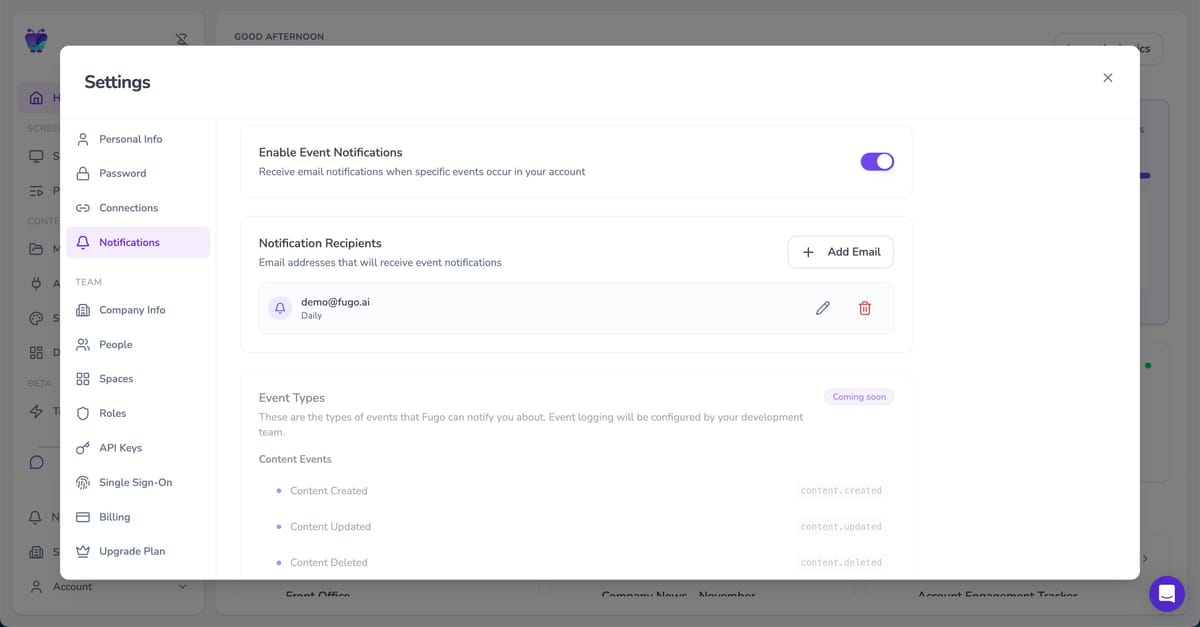Disable the Enable Event Notifications switch
The width and height of the screenshot is (1200, 627).
[x=877, y=161]
